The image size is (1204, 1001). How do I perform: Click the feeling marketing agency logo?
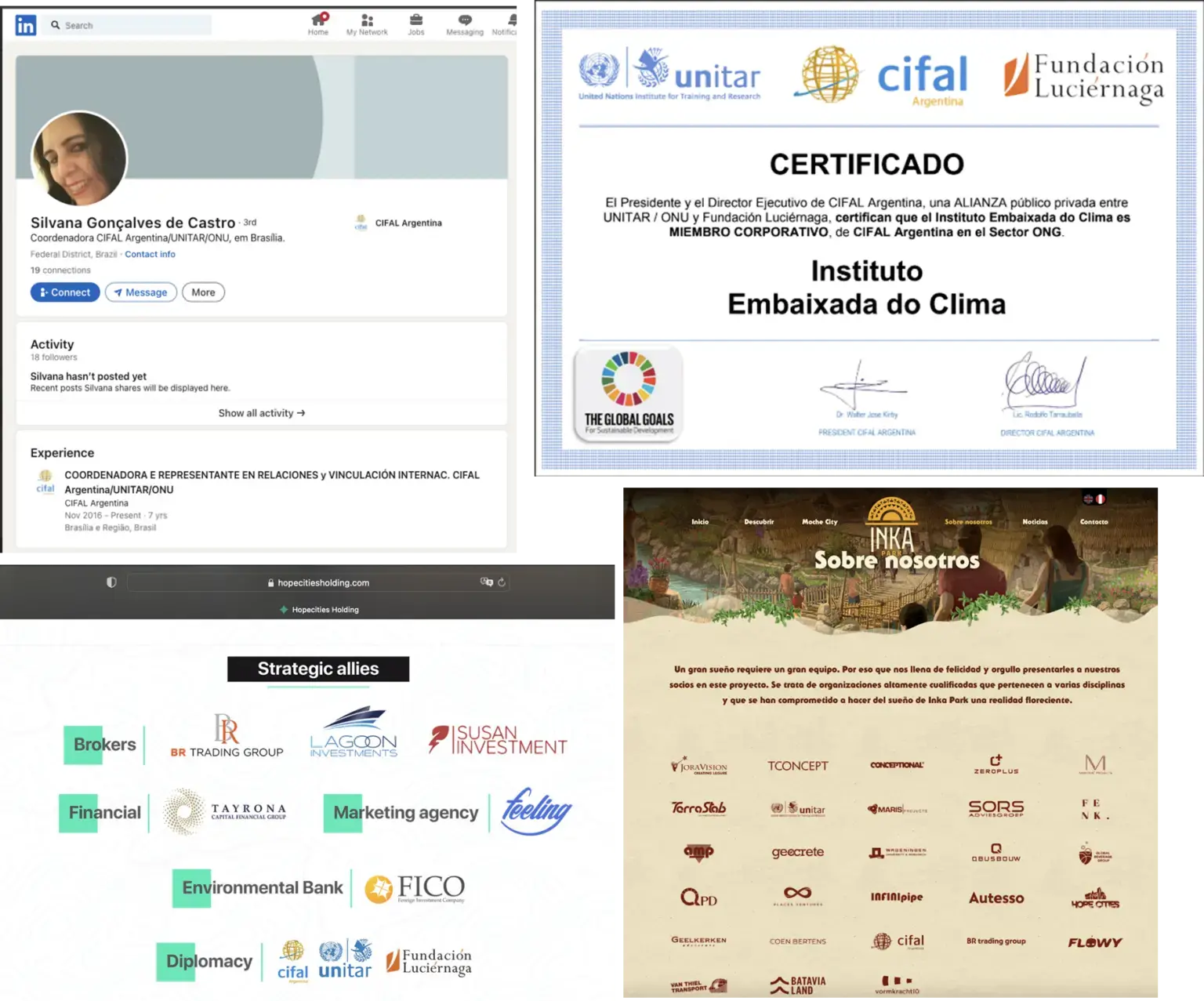coord(536,811)
